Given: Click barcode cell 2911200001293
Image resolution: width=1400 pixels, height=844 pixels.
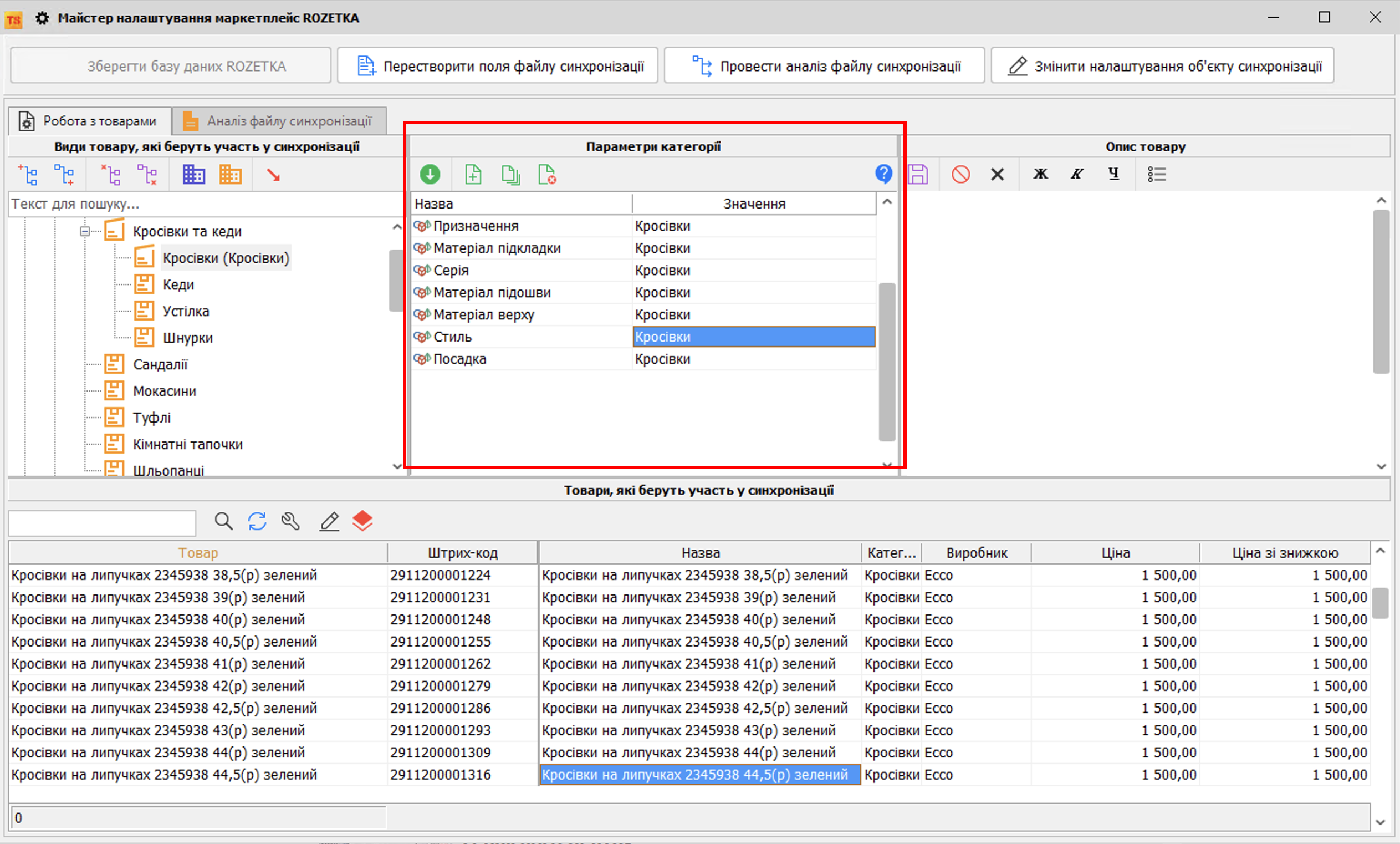Looking at the screenshot, I should point(462,730).
